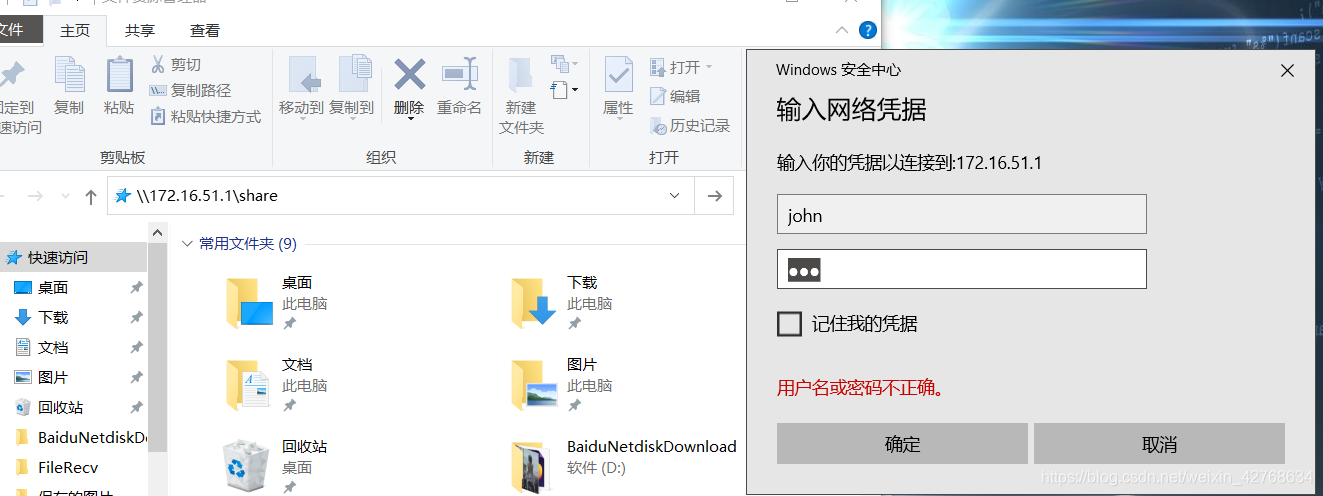Select Pictures (图片) in sidebar
This screenshot has width=1323, height=496.
point(53,377)
